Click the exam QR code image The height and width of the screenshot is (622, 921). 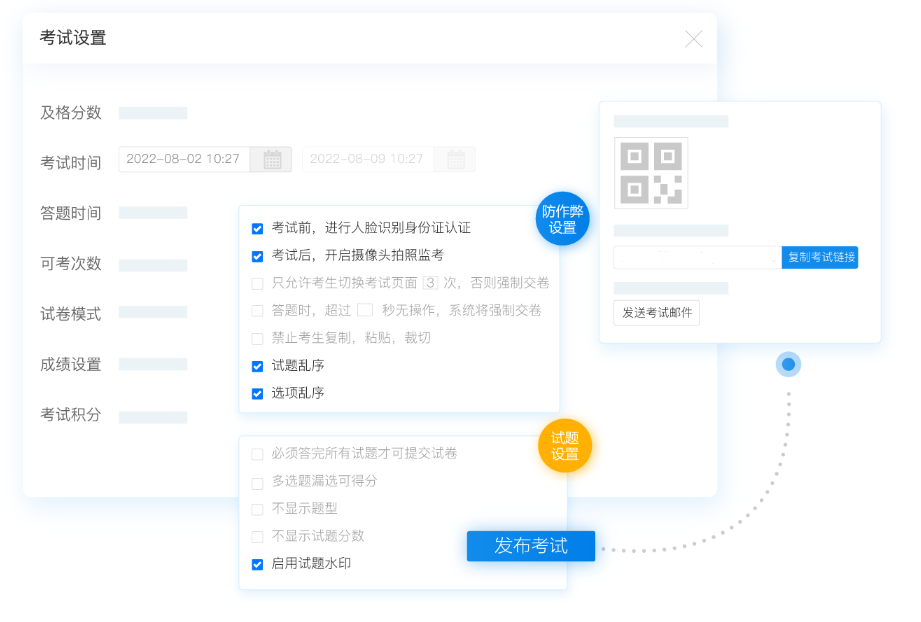point(651,173)
